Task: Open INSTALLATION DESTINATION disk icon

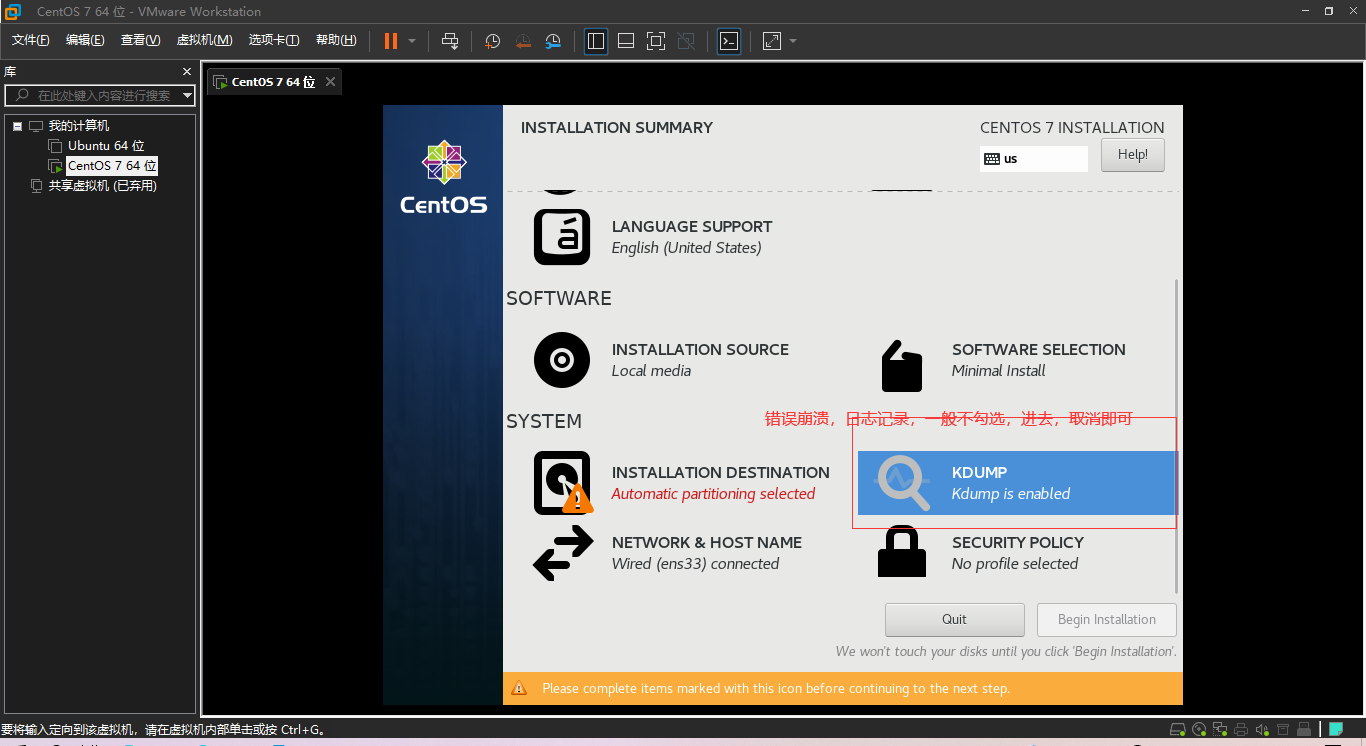Action: (563, 483)
